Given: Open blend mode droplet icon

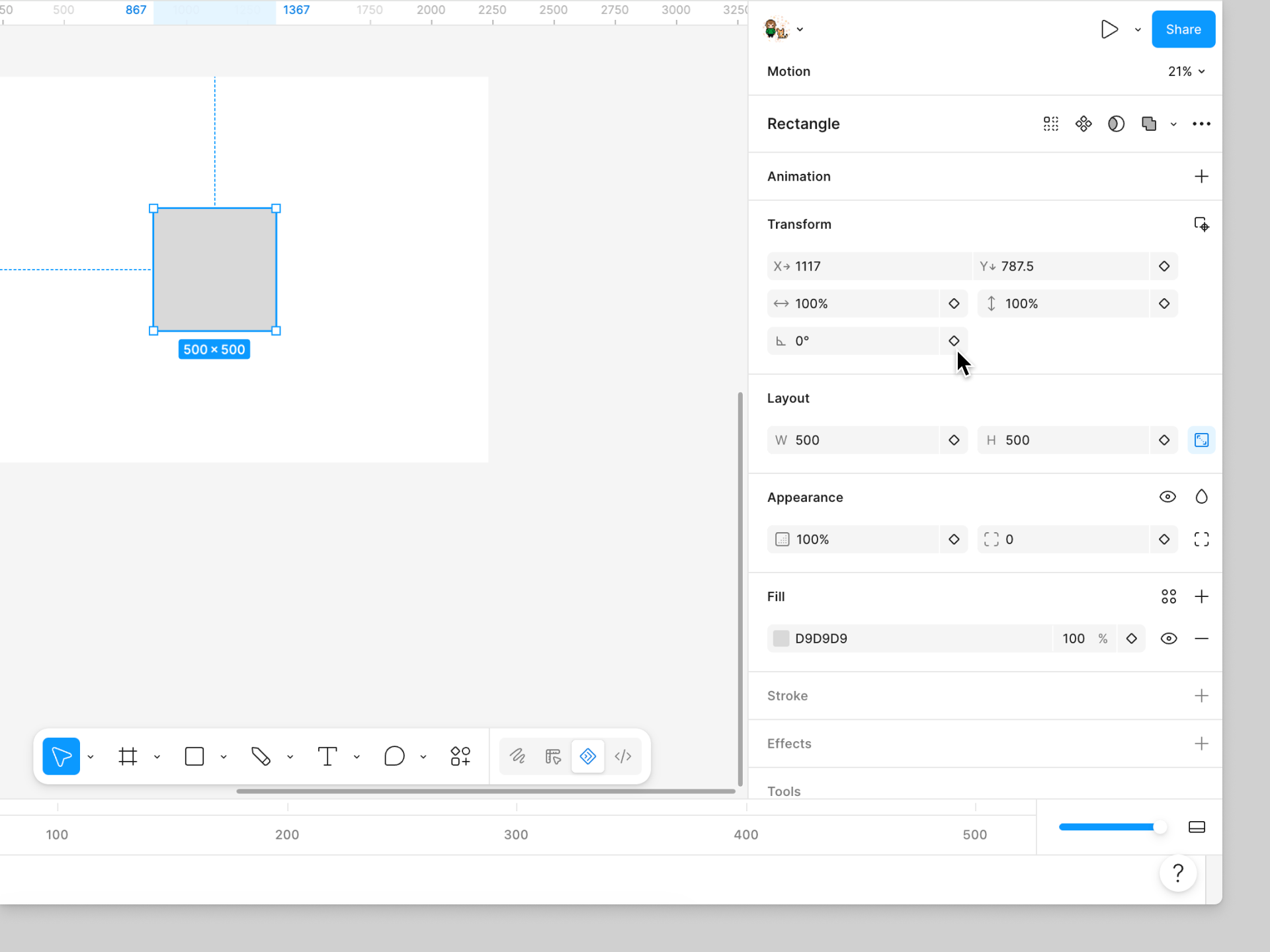Looking at the screenshot, I should 1201,497.
